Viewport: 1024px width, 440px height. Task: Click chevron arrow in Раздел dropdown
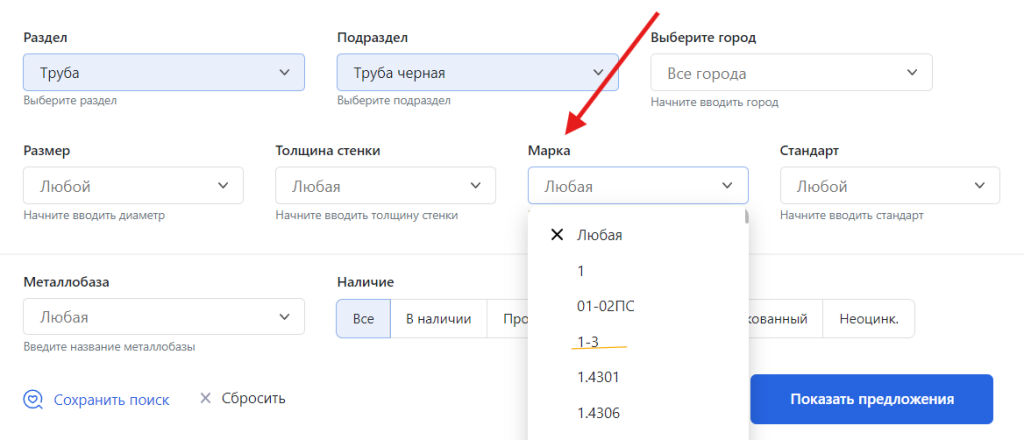283,72
